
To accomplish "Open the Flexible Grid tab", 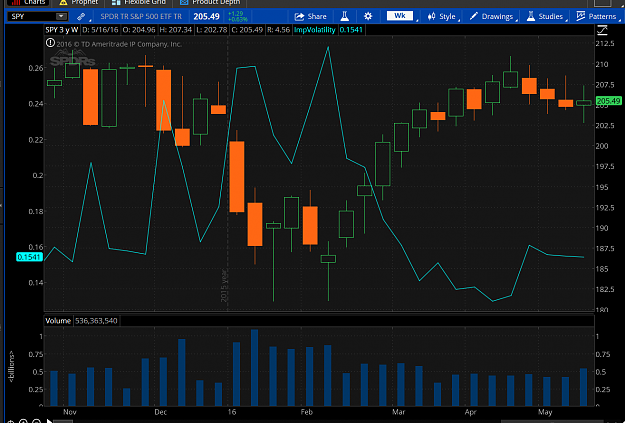I will pos(139,3).
